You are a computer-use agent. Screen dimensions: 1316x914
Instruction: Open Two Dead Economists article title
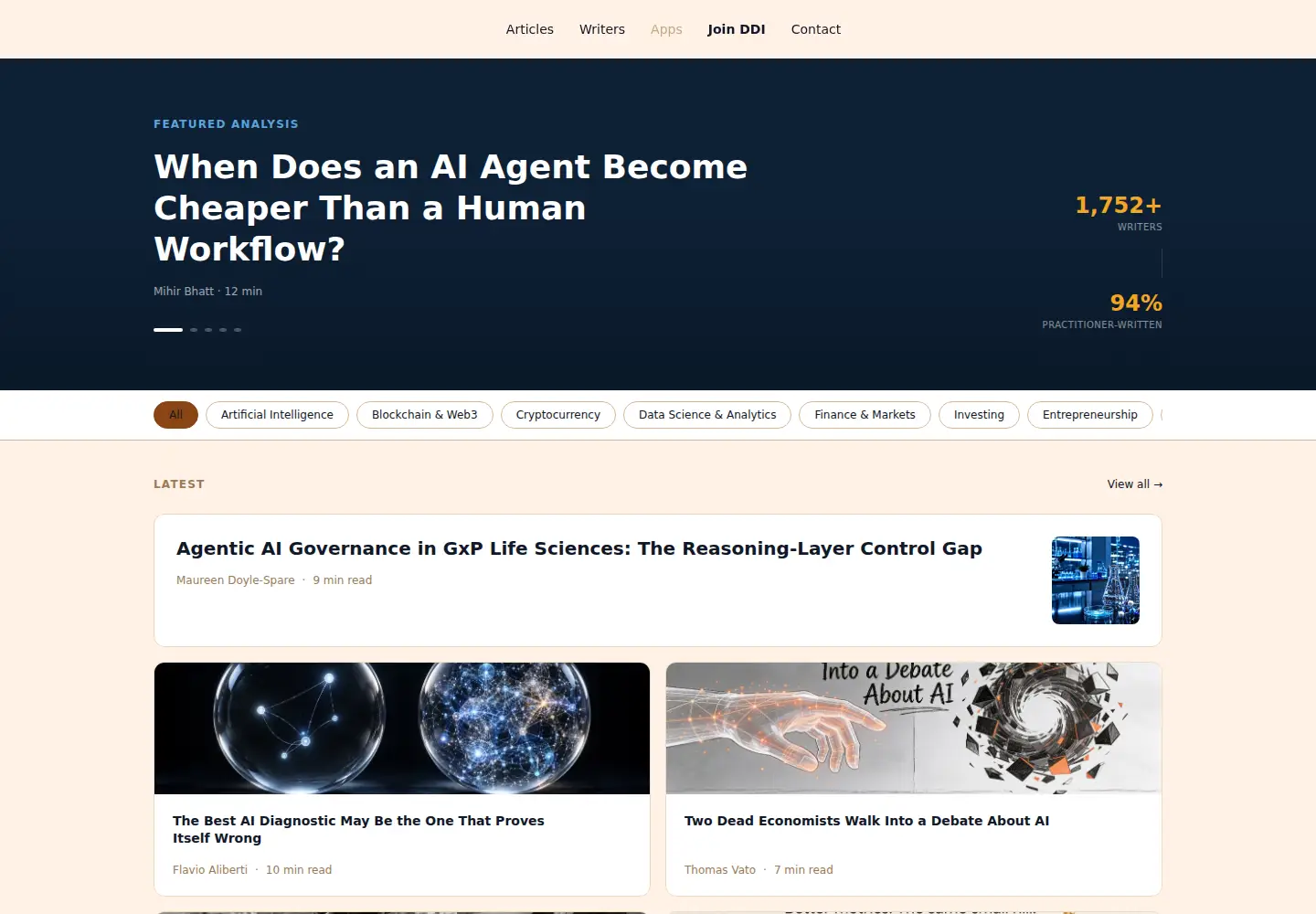coord(866,821)
